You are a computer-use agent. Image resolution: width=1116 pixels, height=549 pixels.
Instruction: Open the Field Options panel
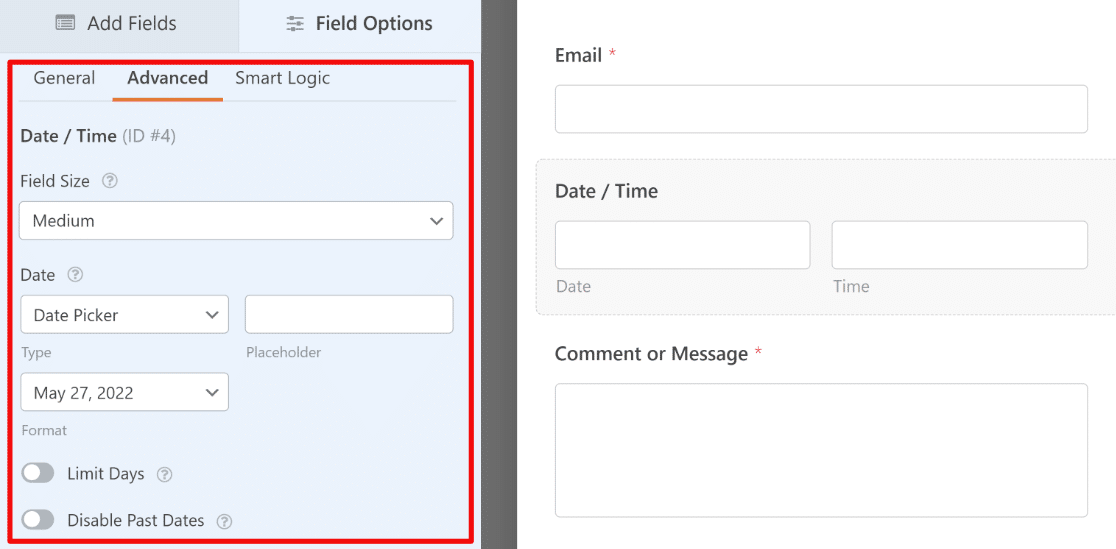pos(359,24)
